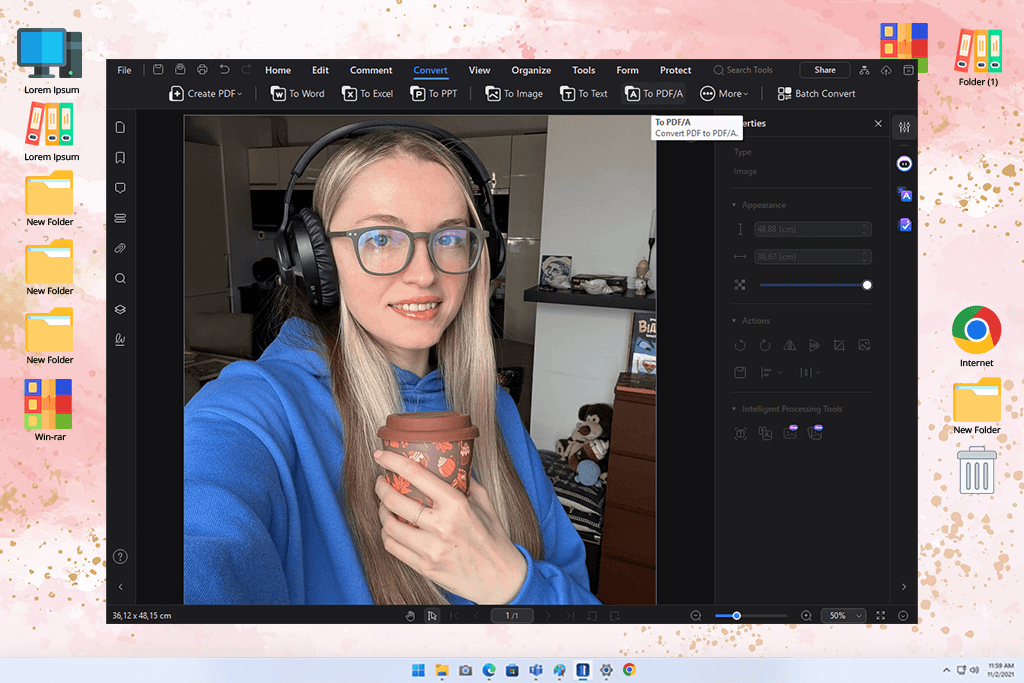Open Chrome from the taskbar
Screen dimensions: 1024x683
coord(630,670)
